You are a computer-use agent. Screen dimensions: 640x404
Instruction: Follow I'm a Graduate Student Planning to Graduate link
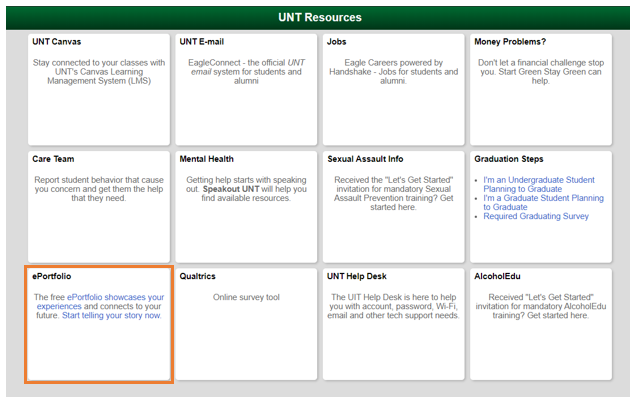click(543, 202)
